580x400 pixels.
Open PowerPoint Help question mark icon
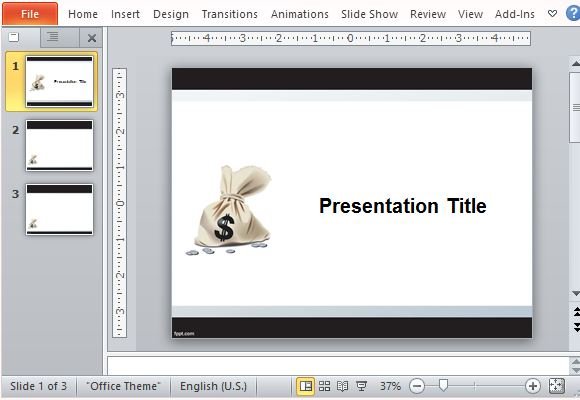pos(573,14)
